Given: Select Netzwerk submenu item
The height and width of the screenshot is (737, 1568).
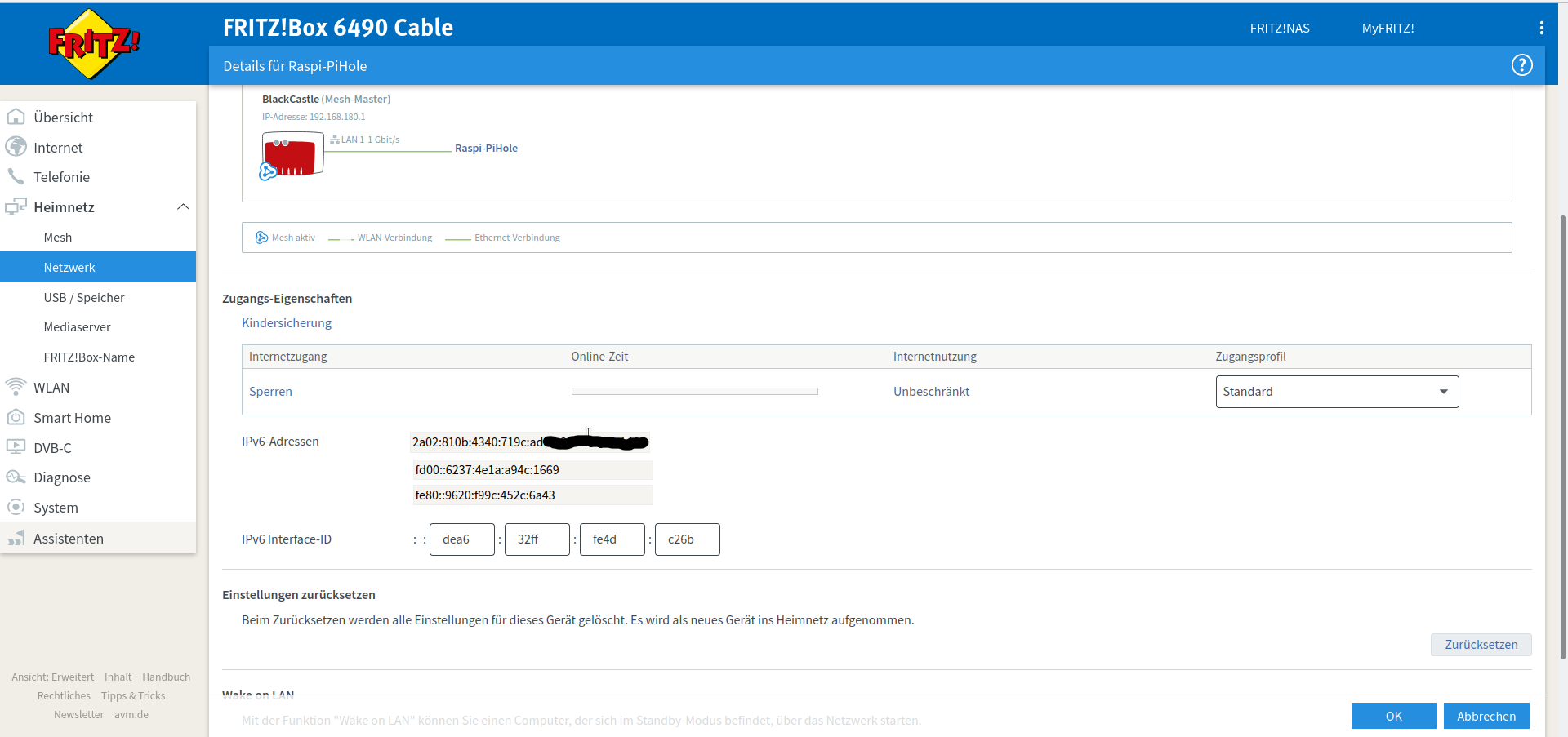Looking at the screenshot, I should pyautogui.click(x=98, y=267).
